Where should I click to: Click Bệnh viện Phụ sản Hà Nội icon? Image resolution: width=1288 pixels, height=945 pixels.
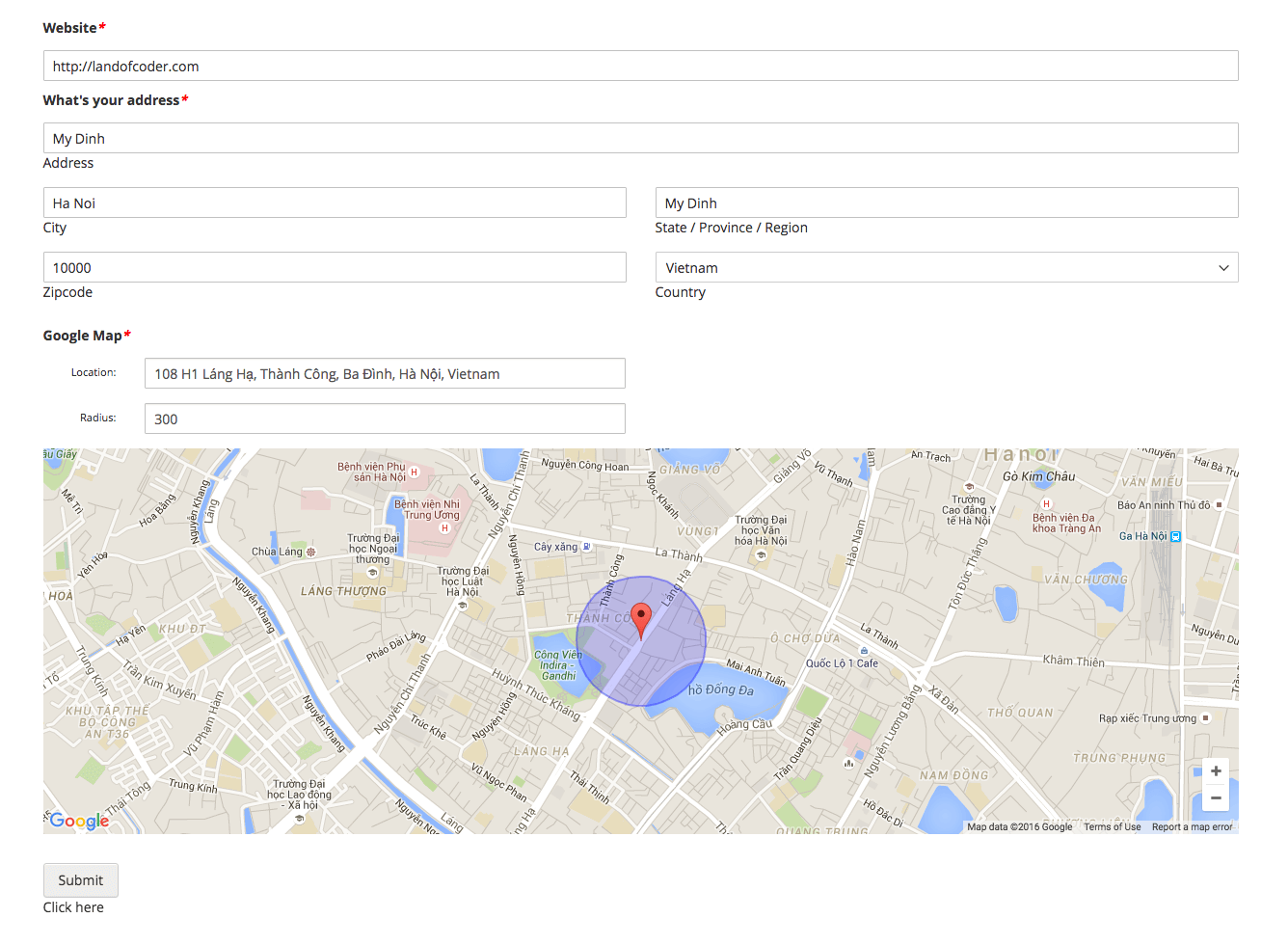coord(414,472)
